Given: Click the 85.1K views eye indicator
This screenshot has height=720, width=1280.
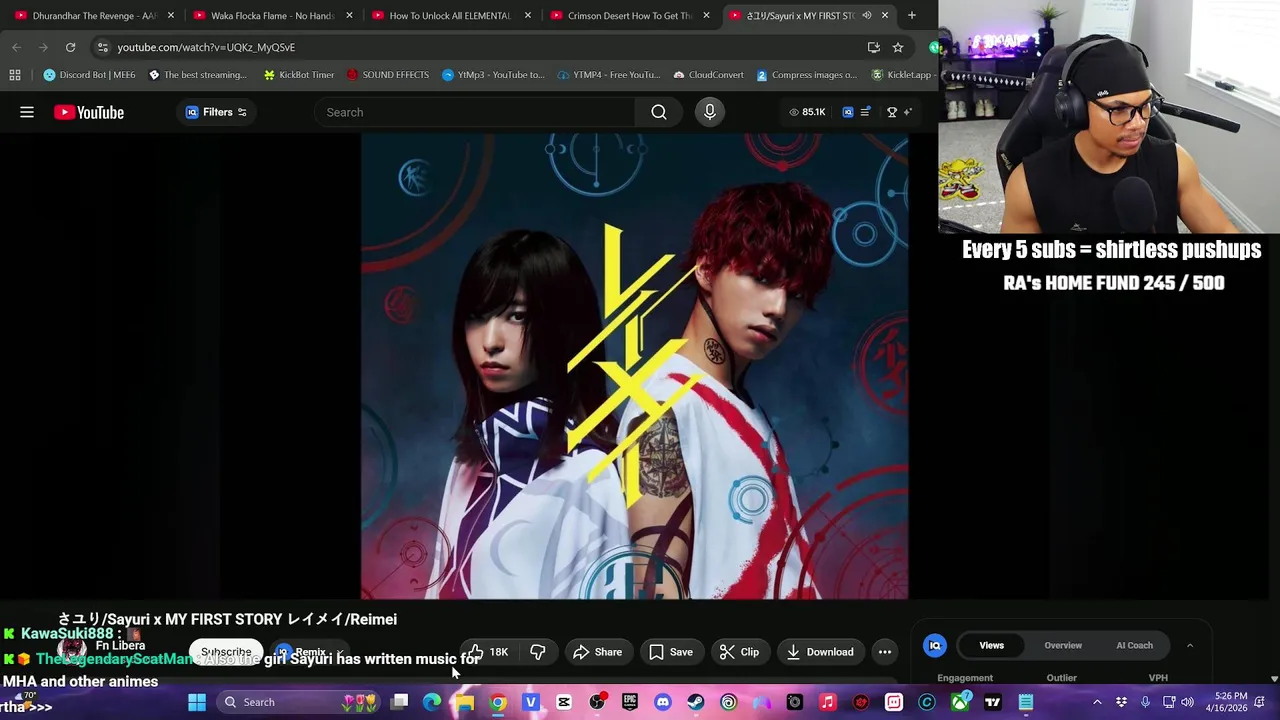Looking at the screenshot, I should click(807, 112).
